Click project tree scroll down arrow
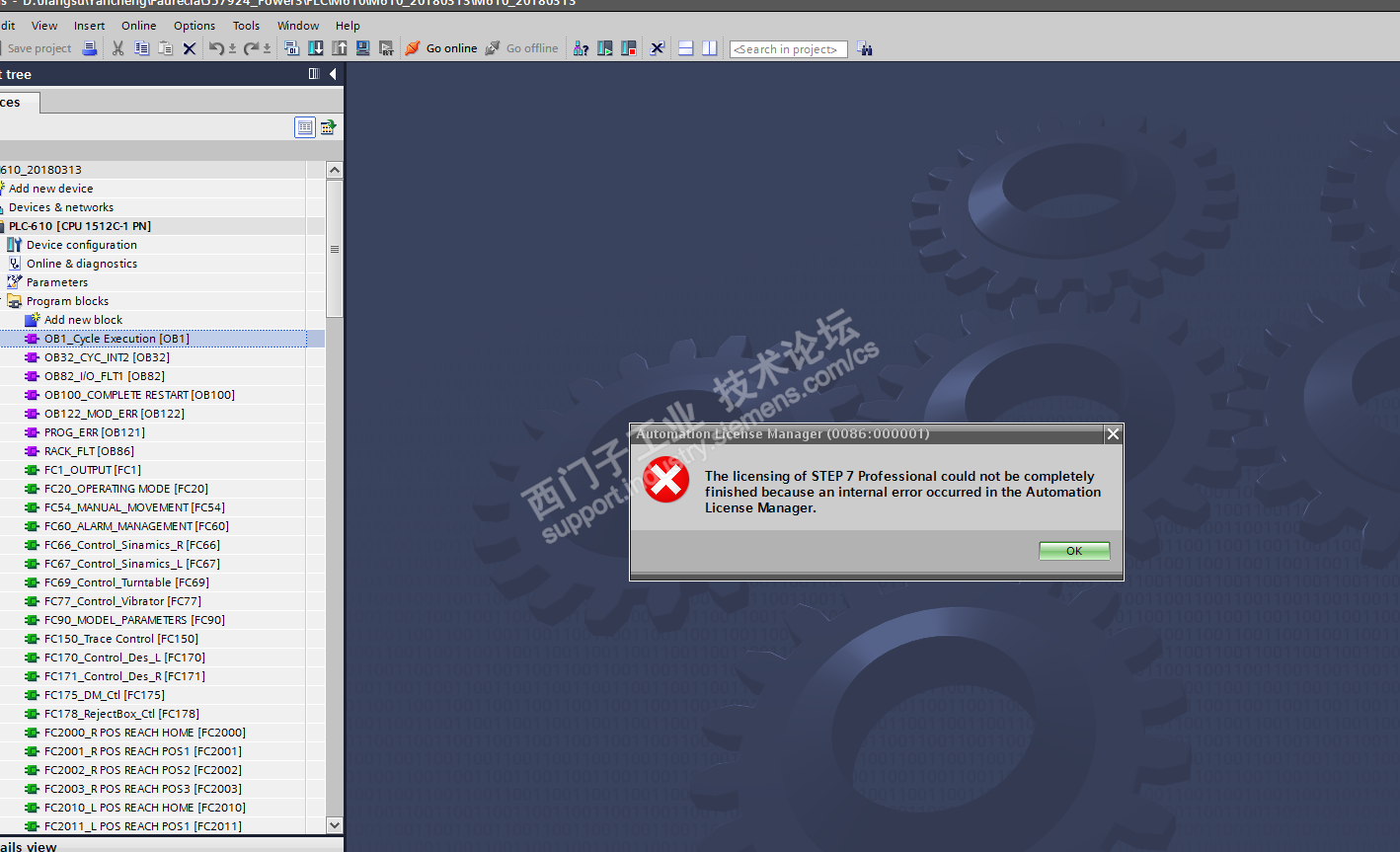The height and width of the screenshot is (852, 1400). tap(335, 825)
